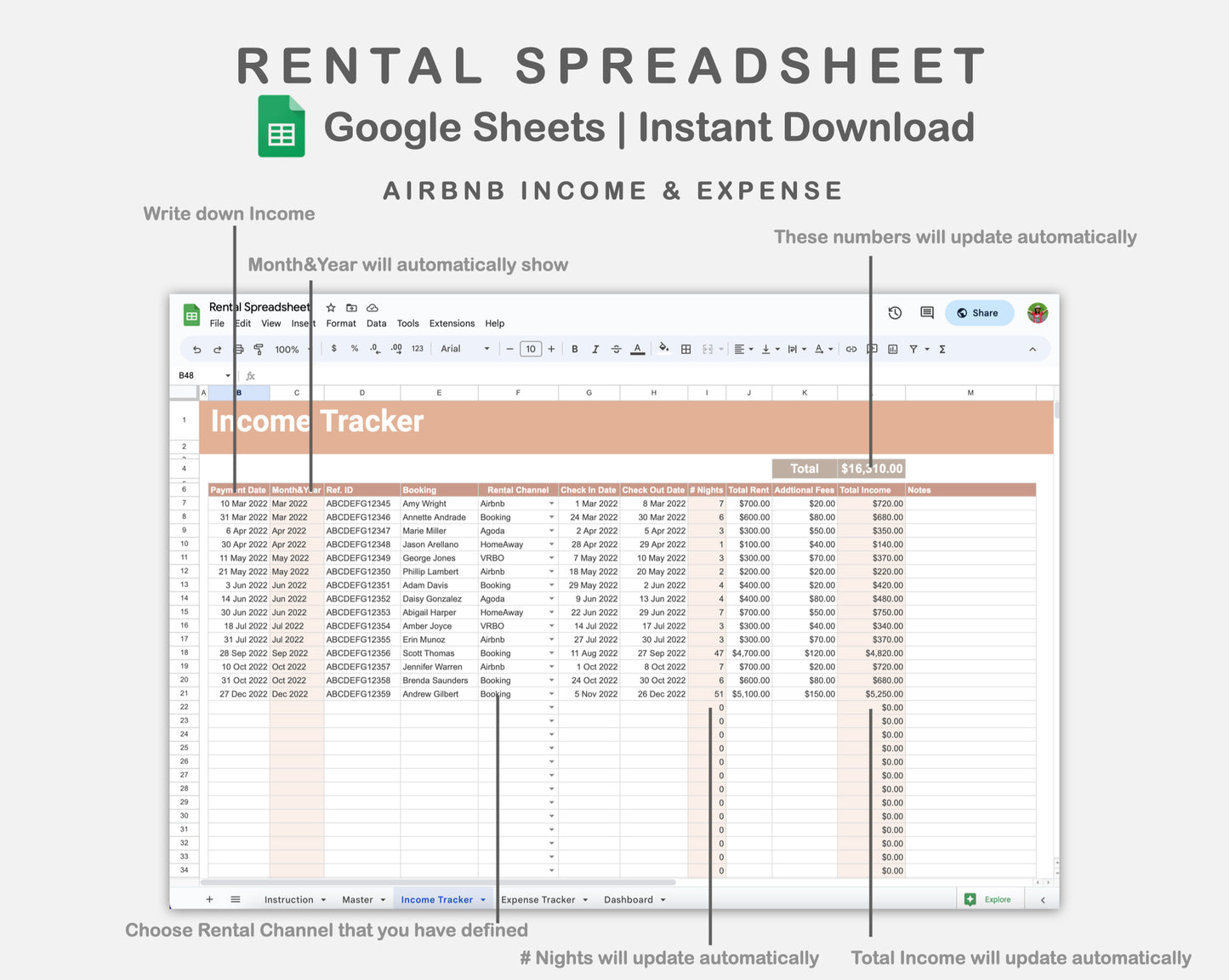Open the Borders tool
This screenshot has width=1229, height=980.
pos(686,349)
